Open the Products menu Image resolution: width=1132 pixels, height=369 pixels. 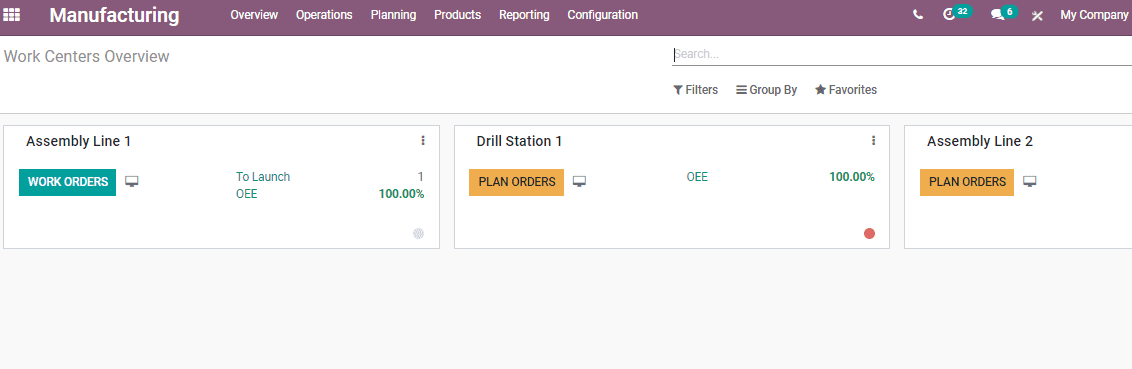click(x=458, y=14)
